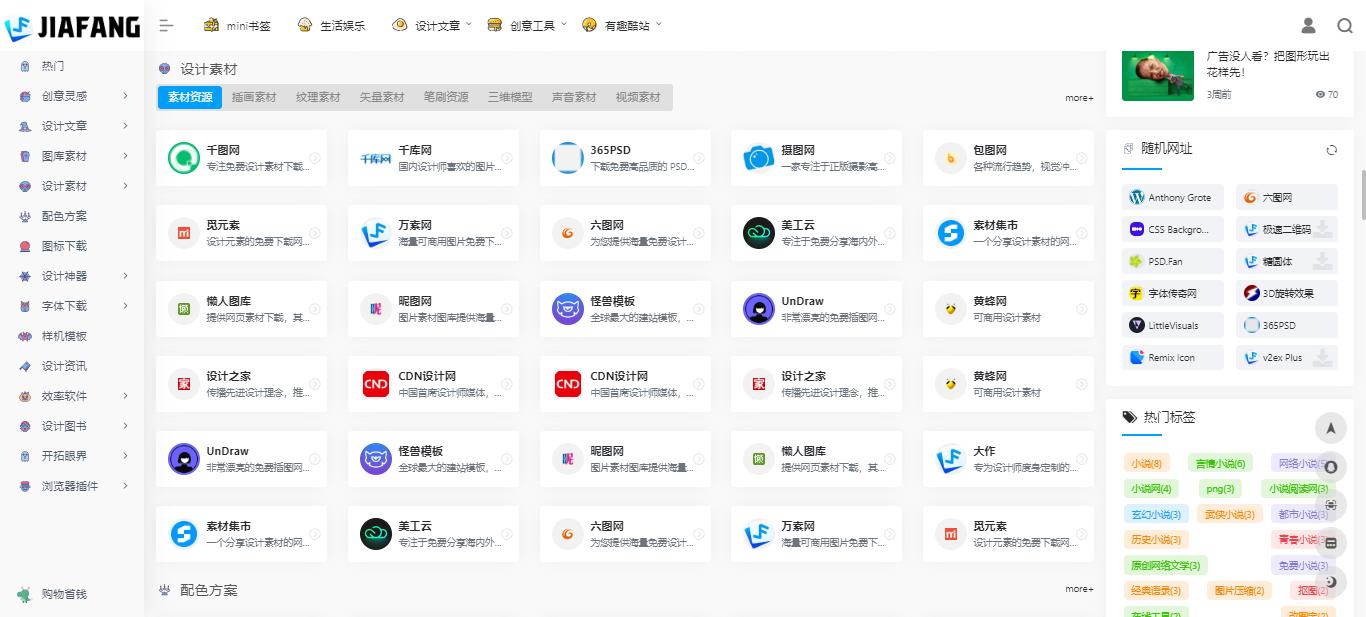This screenshot has width=1366, height=617.
Task: Click the download icon beside 极速二维码
Action: coord(1323,229)
